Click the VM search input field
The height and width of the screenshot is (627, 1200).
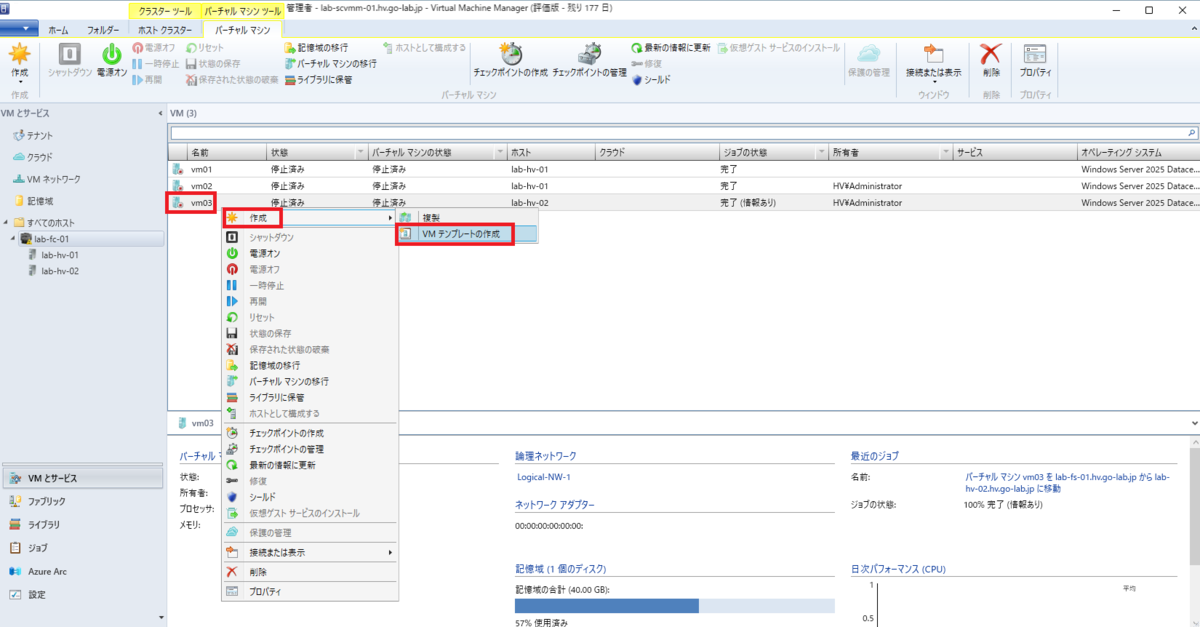coord(683,132)
